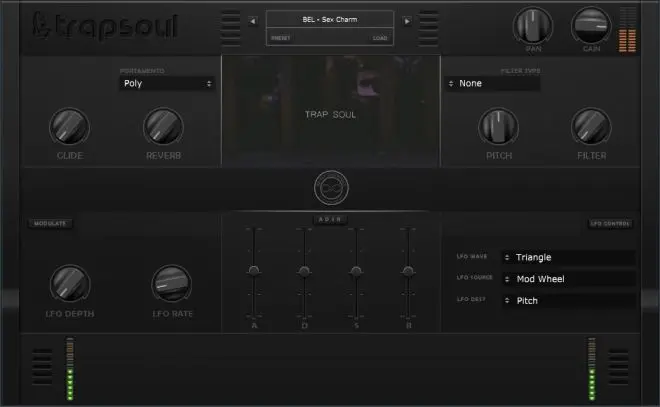Click the bottom left green level meter
The height and width of the screenshot is (407, 660).
click(70, 369)
